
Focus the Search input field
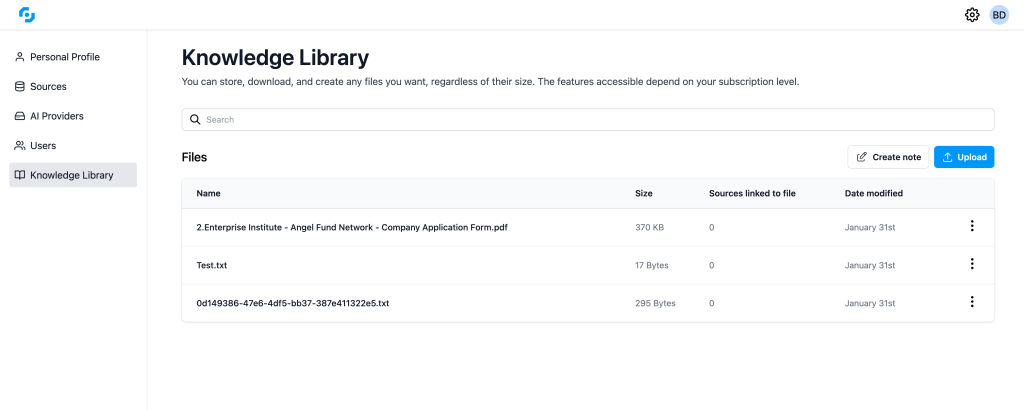coord(588,119)
